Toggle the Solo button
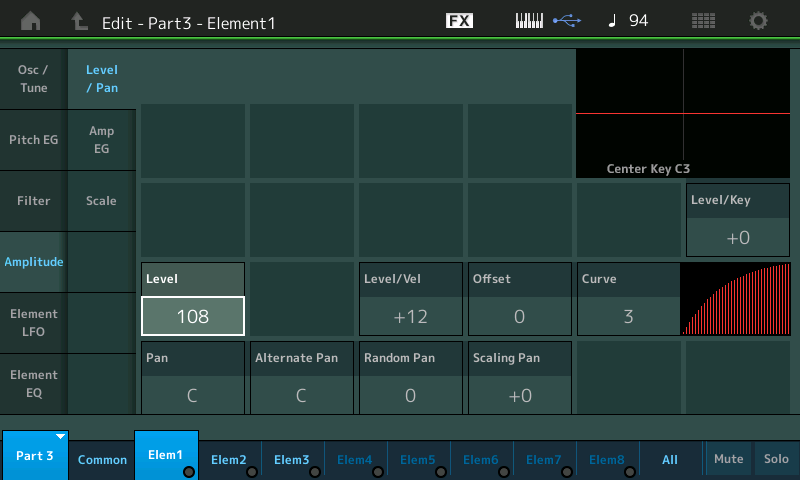The height and width of the screenshot is (480, 800). click(x=775, y=459)
